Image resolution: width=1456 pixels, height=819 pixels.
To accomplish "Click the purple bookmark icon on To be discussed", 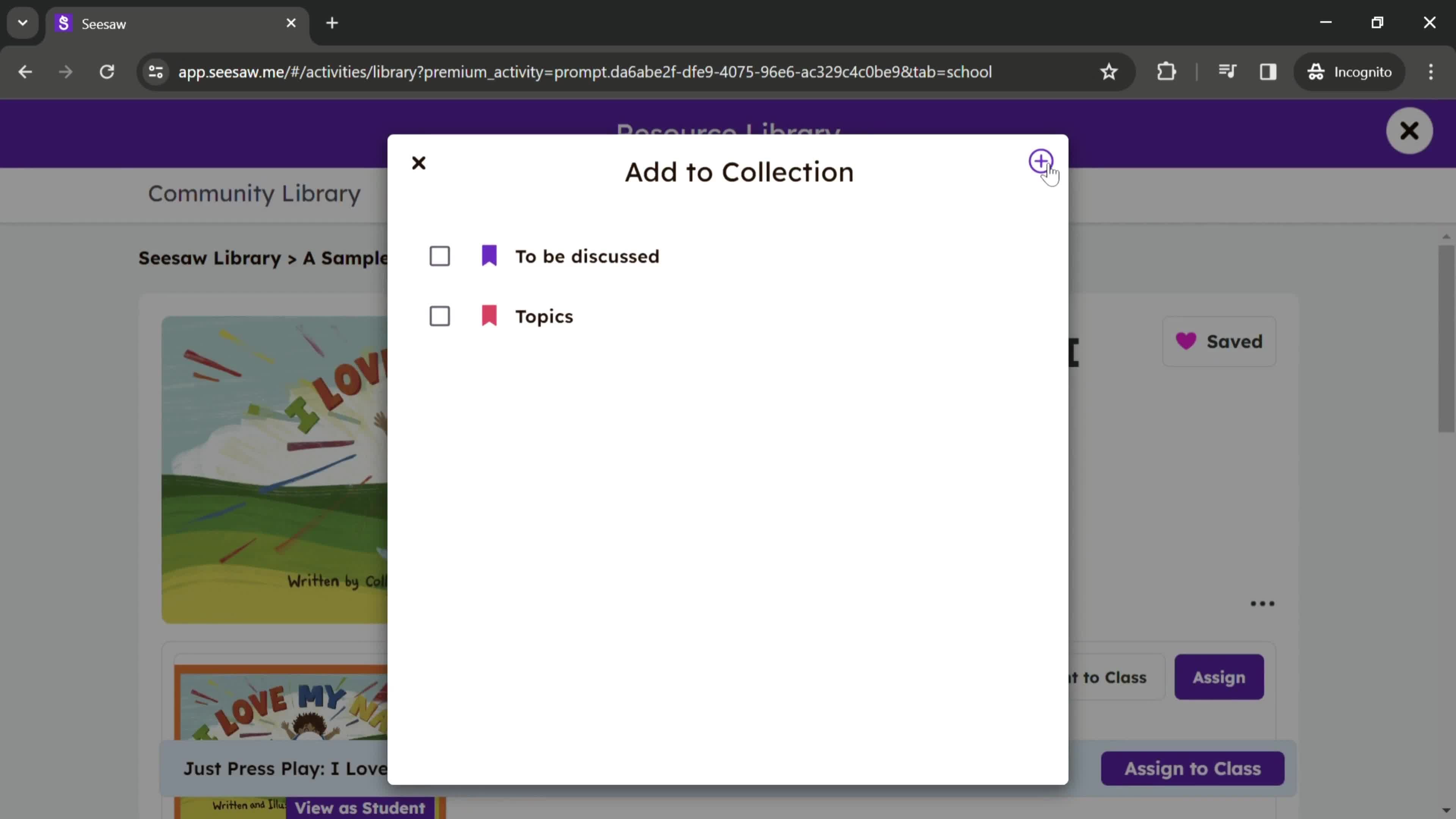I will pyautogui.click(x=489, y=256).
